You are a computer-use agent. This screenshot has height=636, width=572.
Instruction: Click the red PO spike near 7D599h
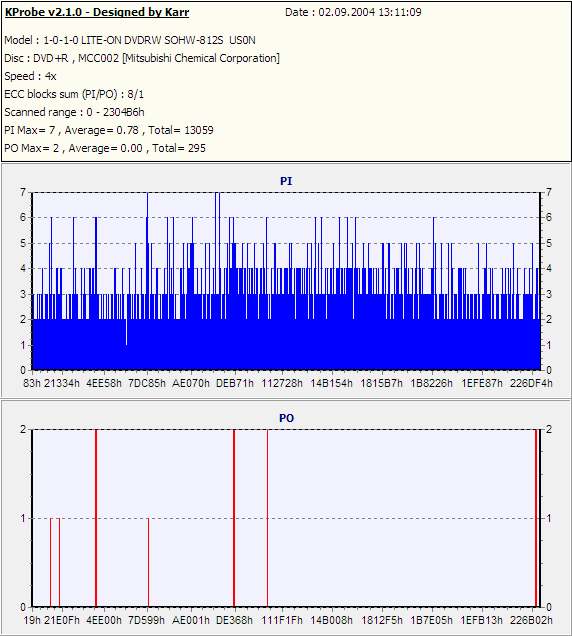pyautogui.click(x=148, y=563)
